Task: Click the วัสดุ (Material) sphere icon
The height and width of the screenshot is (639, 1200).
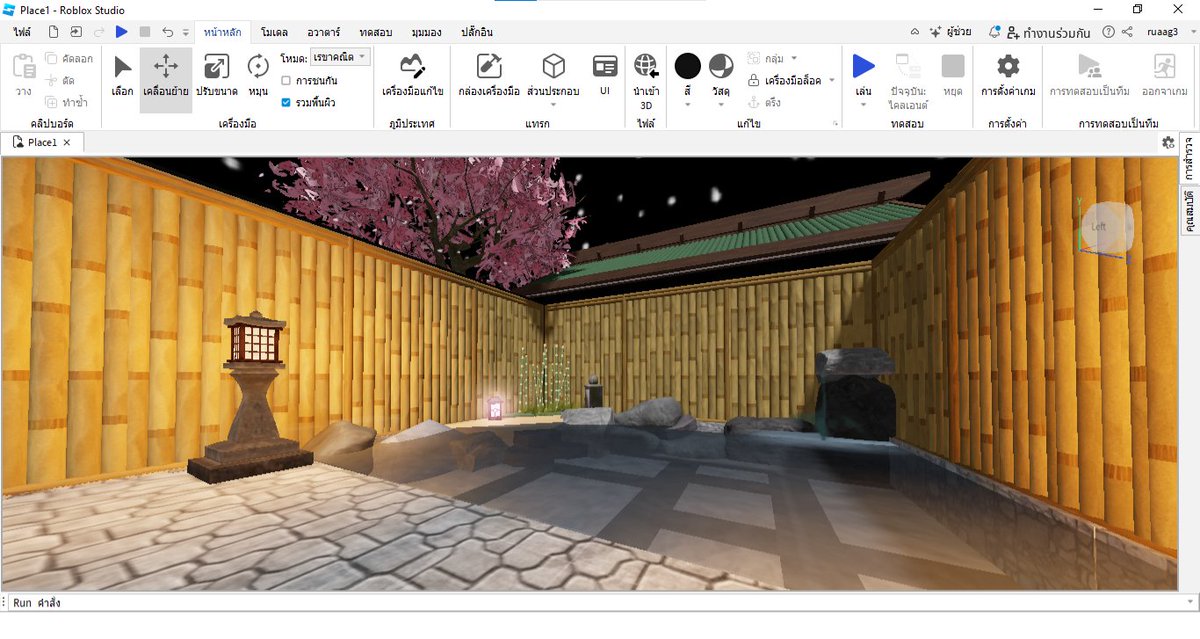Action: [721, 66]
